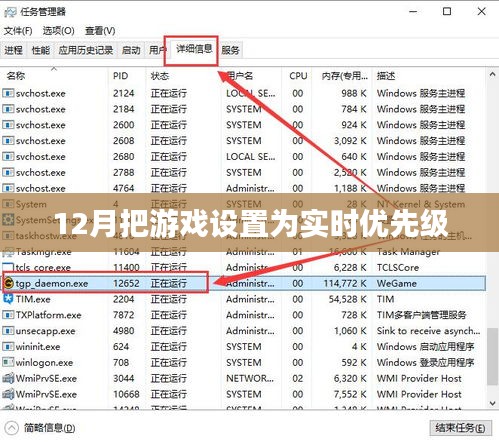Switch to the 启动 tab
Screen dimensions: 499x445
[x=131, y=50]
